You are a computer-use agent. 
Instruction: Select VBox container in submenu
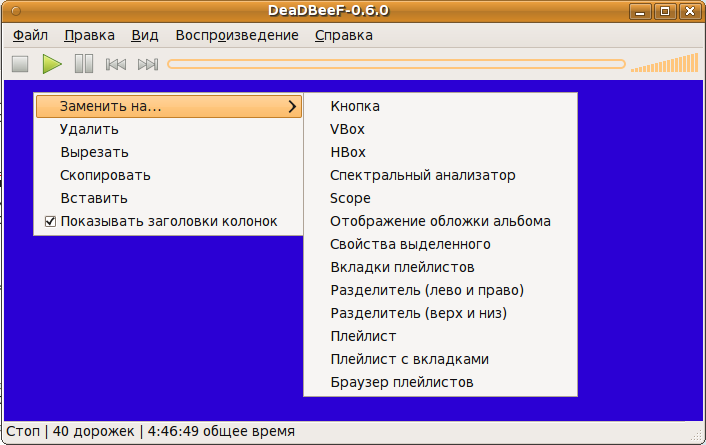[440, 129]
